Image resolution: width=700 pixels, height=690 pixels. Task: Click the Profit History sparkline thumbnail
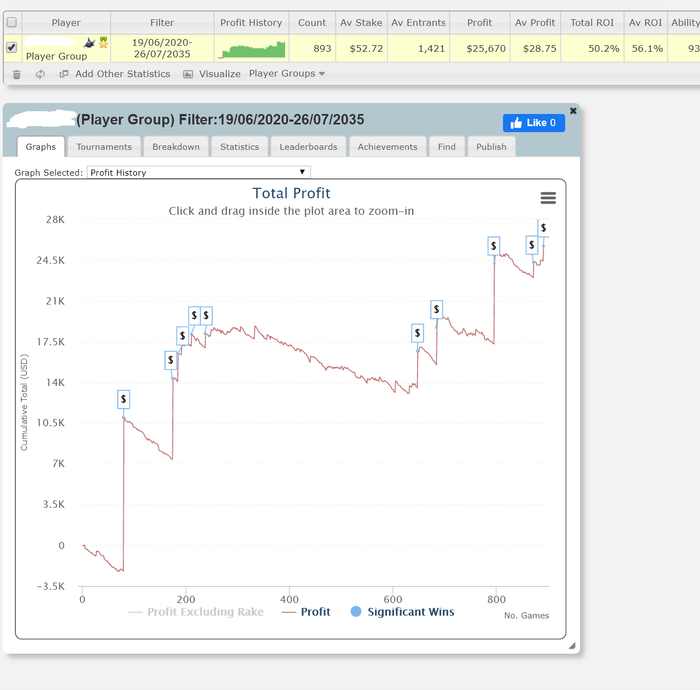click(x=252, y=49)
